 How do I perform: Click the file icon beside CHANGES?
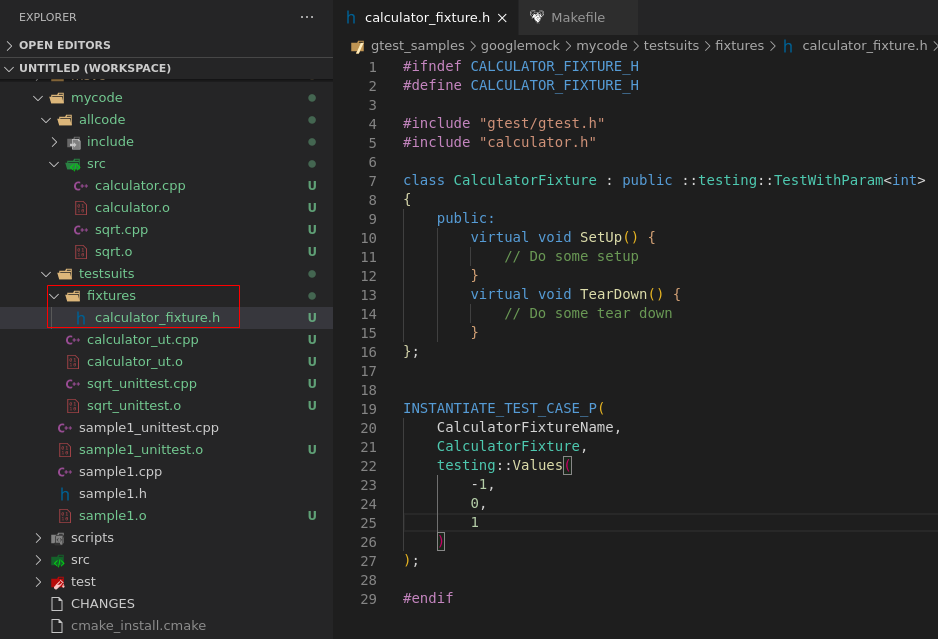tap(57, 604)
